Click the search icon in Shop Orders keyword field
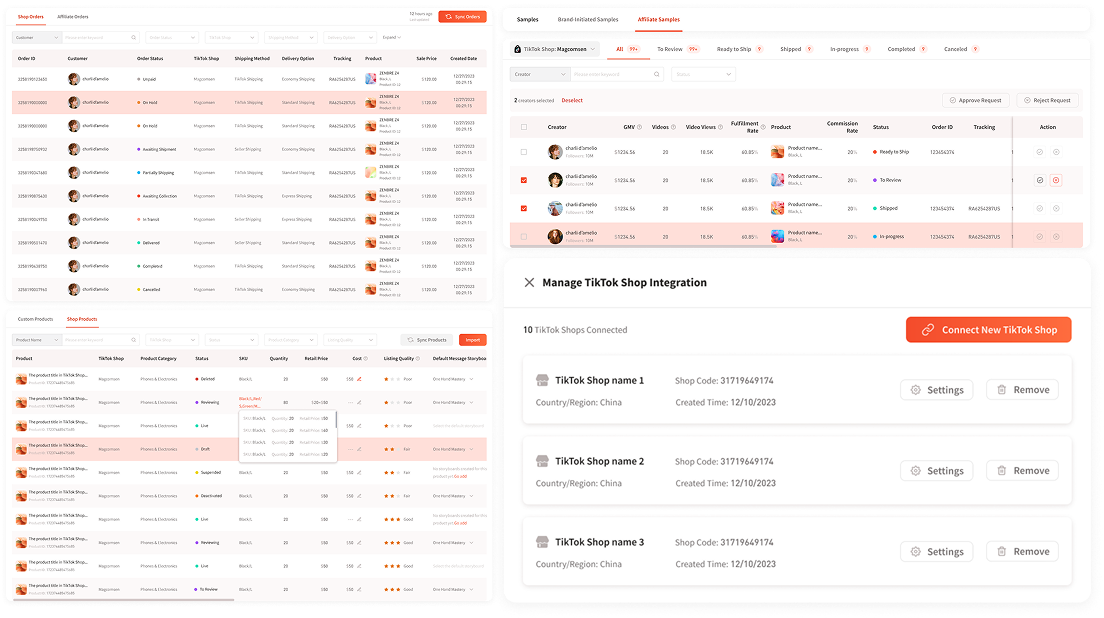 click(134, 37)
